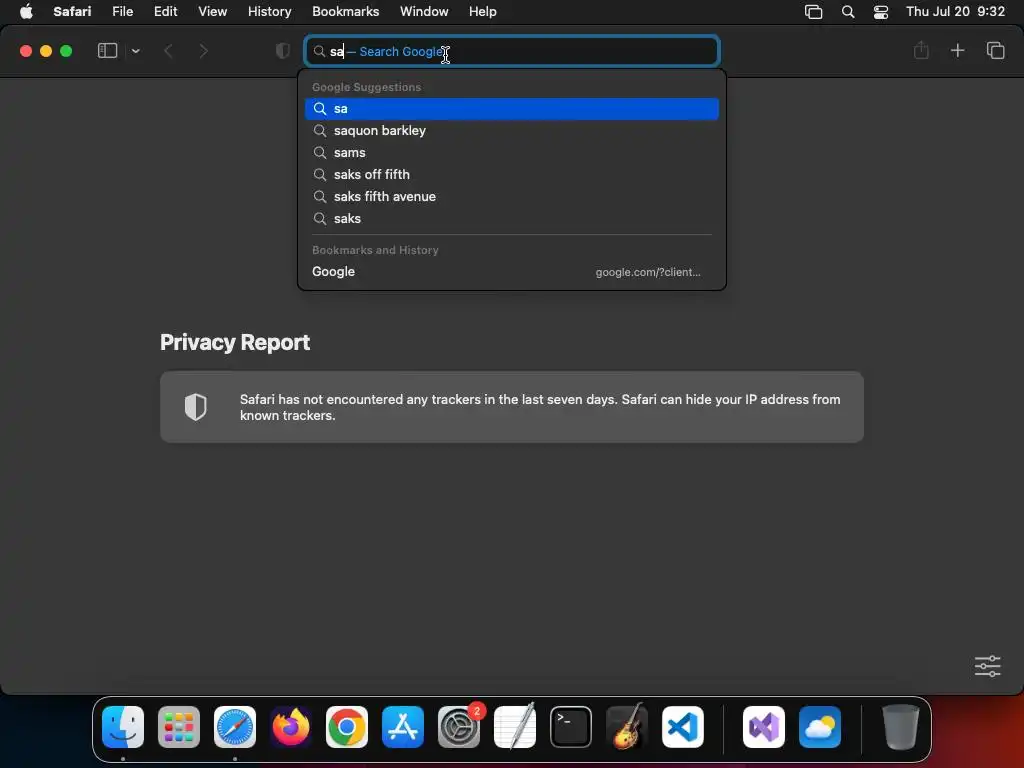
Task: Open the App Store from the Dock
Action: [x=403, y=727]
